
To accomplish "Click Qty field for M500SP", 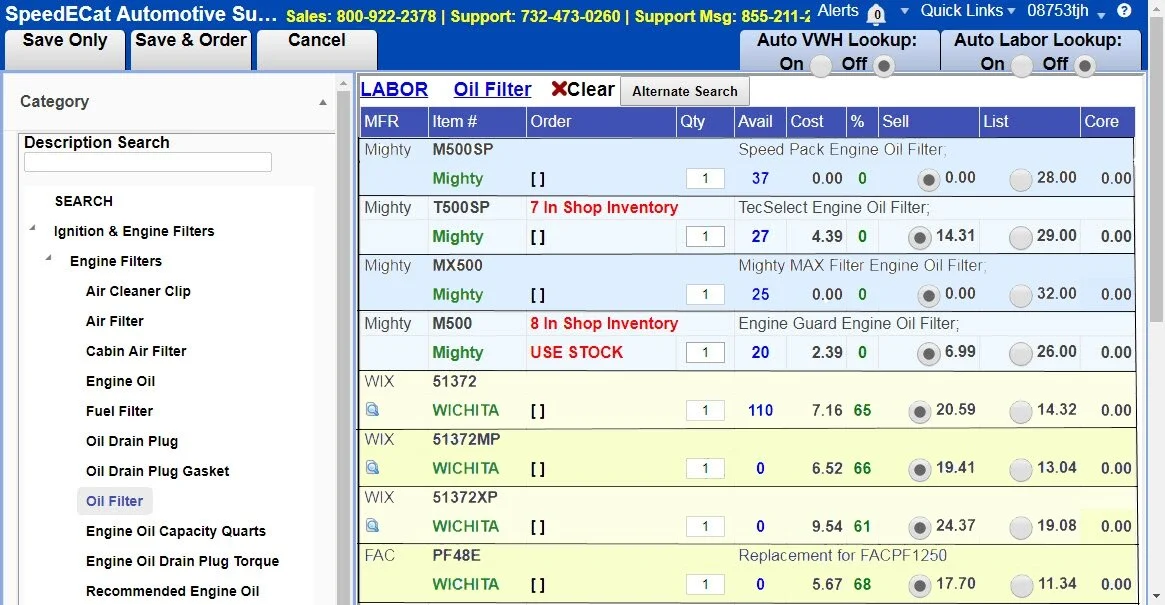I will click(x=705, y=178).
